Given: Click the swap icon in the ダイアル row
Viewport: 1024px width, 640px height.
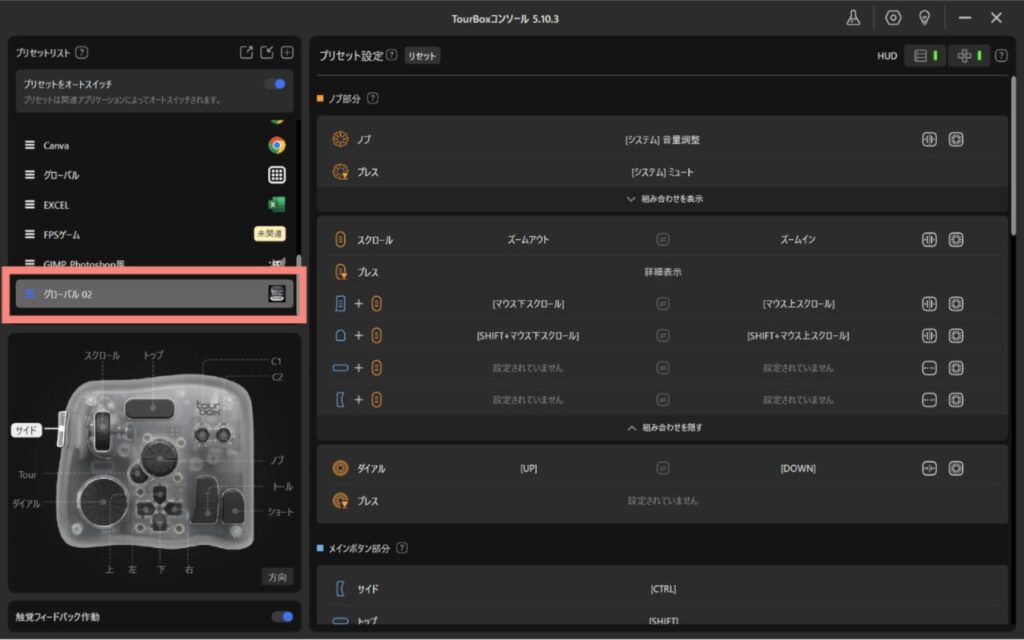Looking at the screenshot, I should point(662,468).
